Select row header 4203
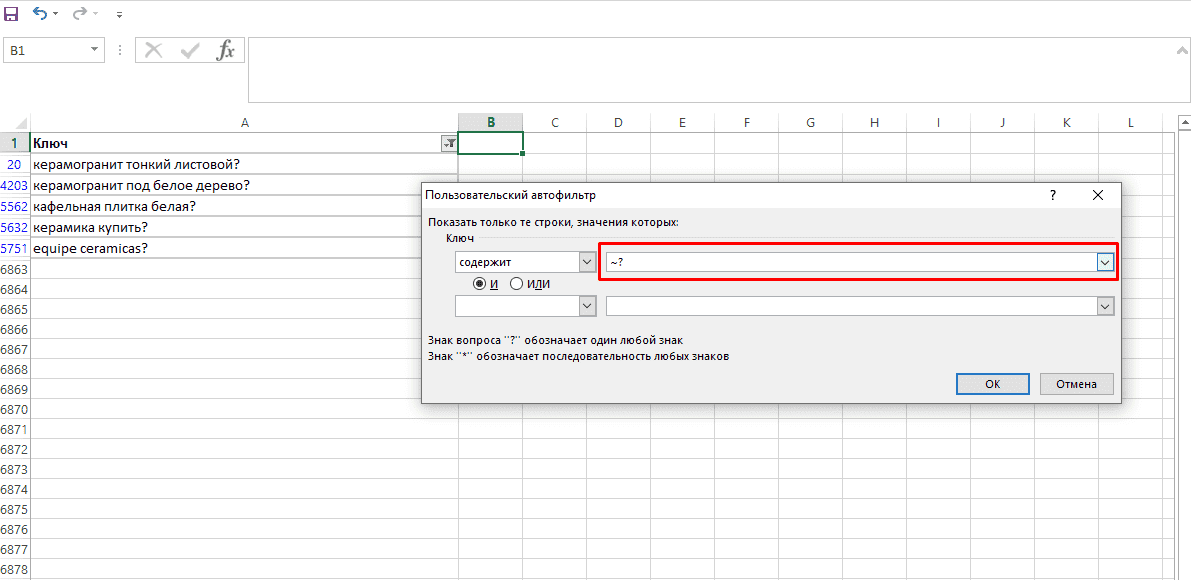The width and height of the screenshot is (1191, 580). [14, 185]
